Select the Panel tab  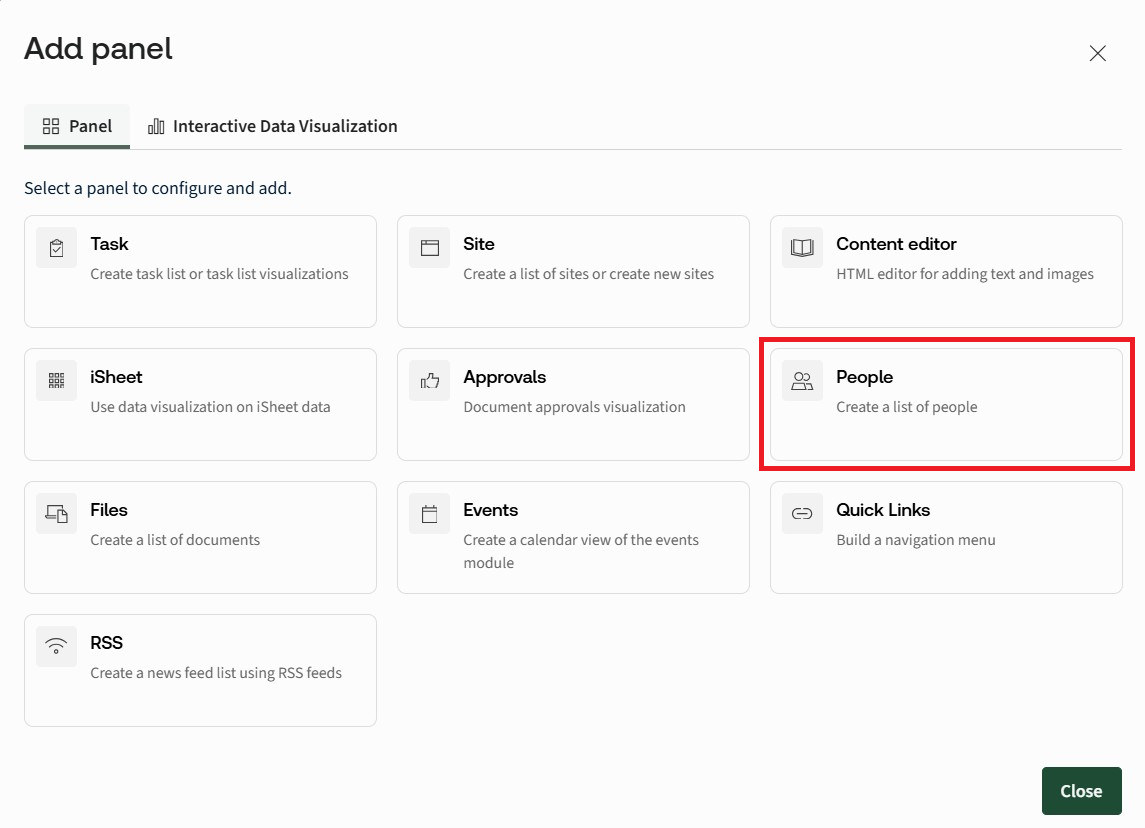coord(77,126)
